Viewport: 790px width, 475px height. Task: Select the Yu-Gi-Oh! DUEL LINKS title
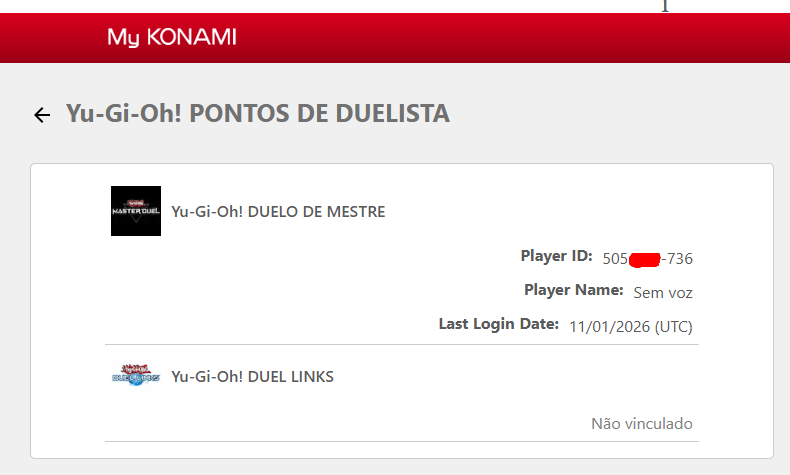252,377
